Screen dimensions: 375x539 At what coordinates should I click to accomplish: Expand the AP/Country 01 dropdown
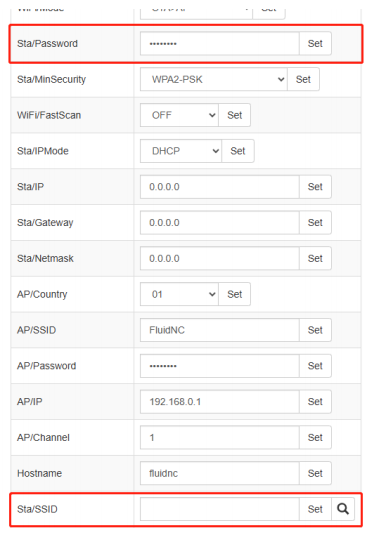point(179,294)
